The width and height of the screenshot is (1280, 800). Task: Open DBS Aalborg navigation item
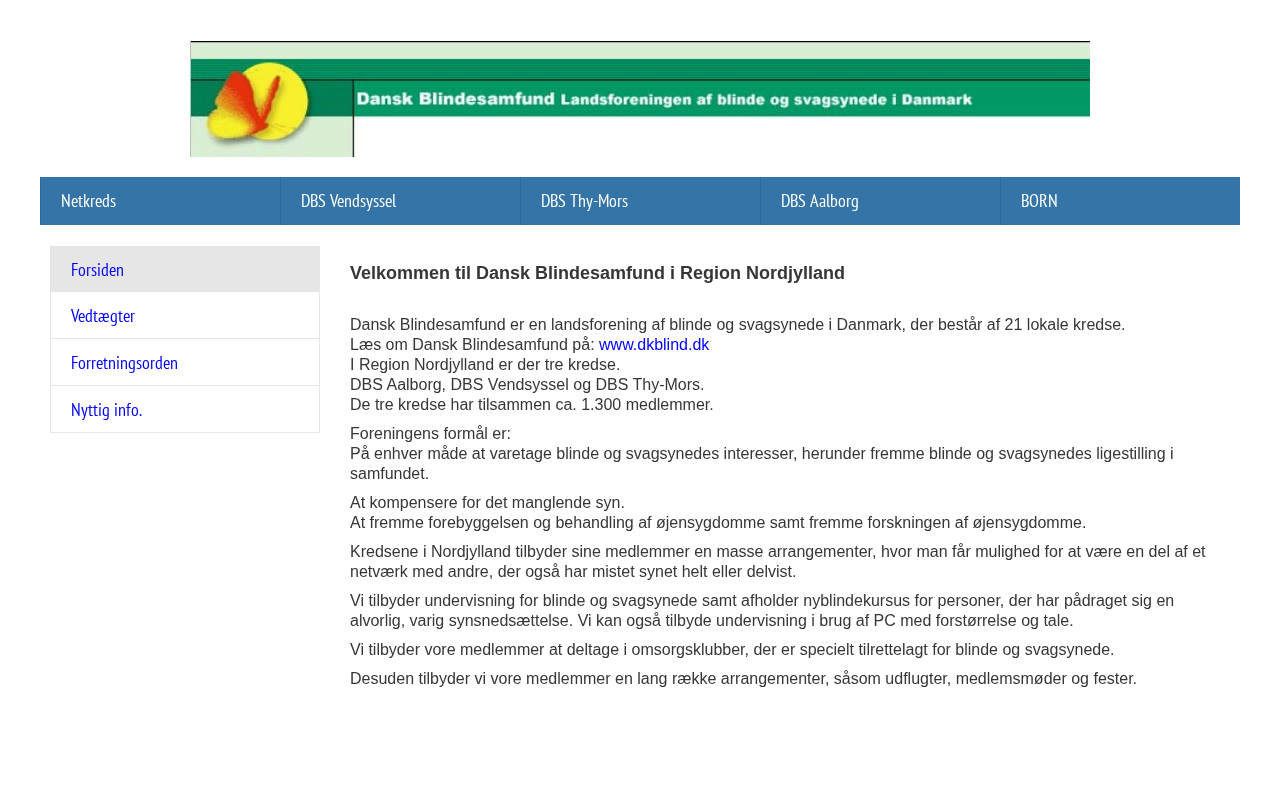point(880,201)
